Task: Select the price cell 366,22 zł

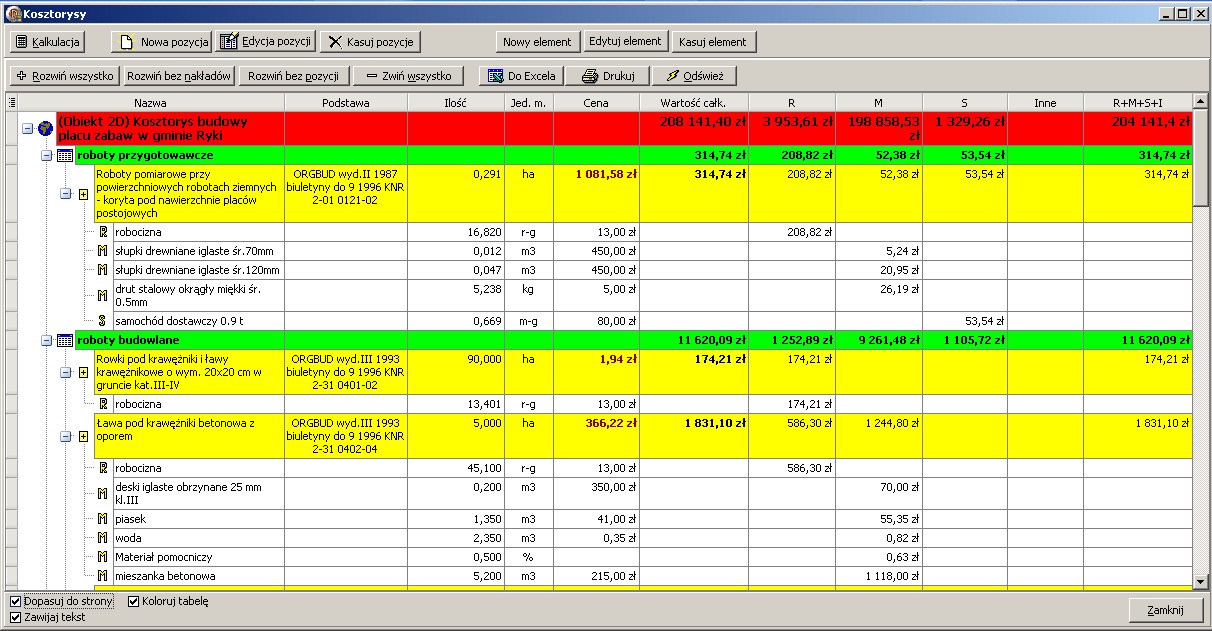Action: click(596, 437)
